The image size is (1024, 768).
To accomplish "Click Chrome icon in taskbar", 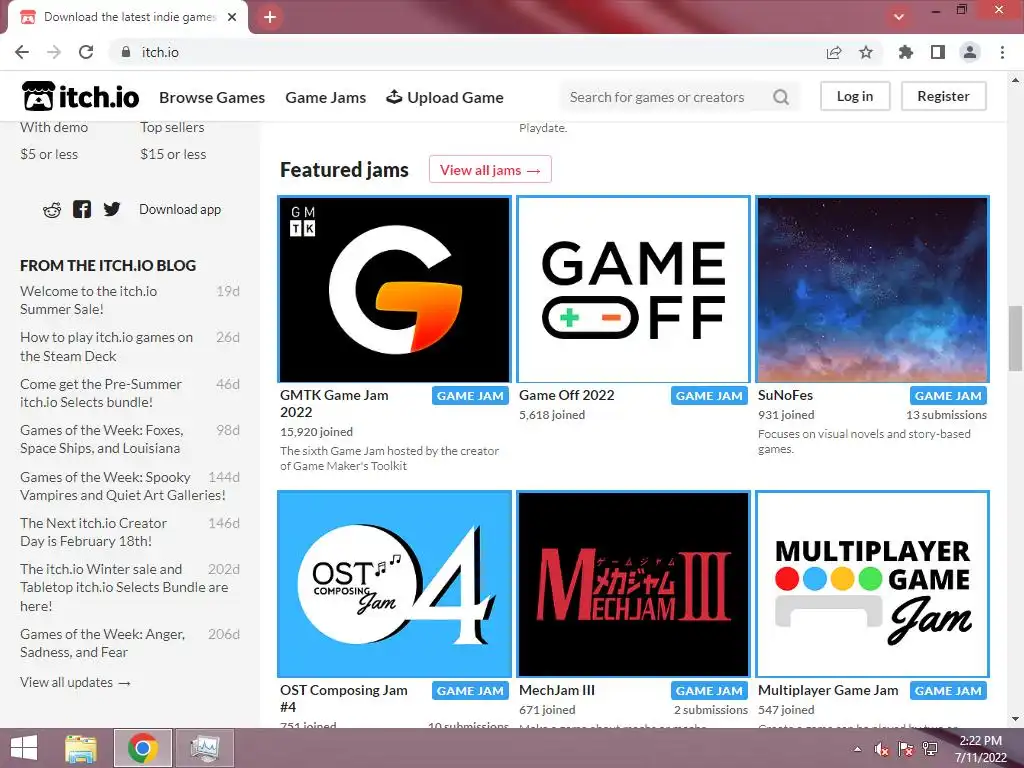I will [143, 748].
